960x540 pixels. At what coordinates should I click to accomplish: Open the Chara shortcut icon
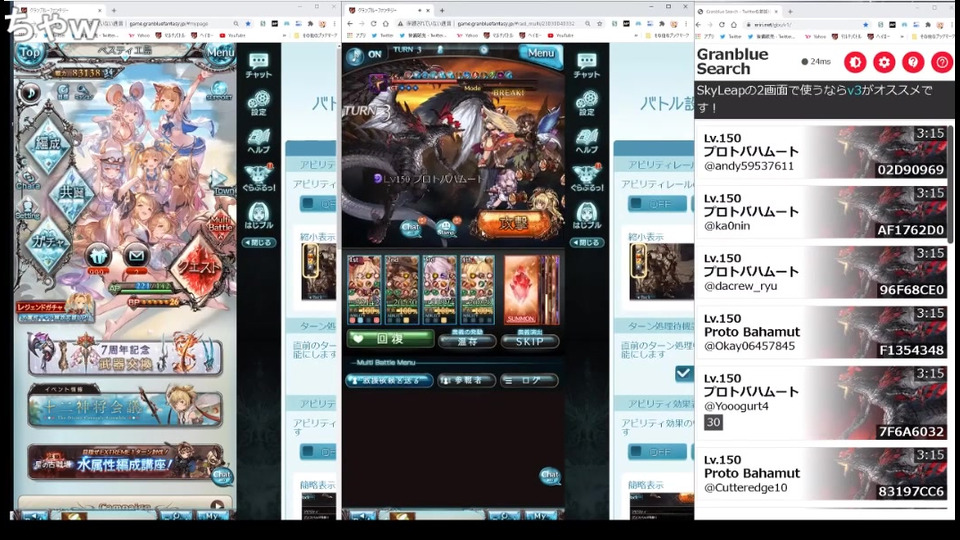pos(29,179)
